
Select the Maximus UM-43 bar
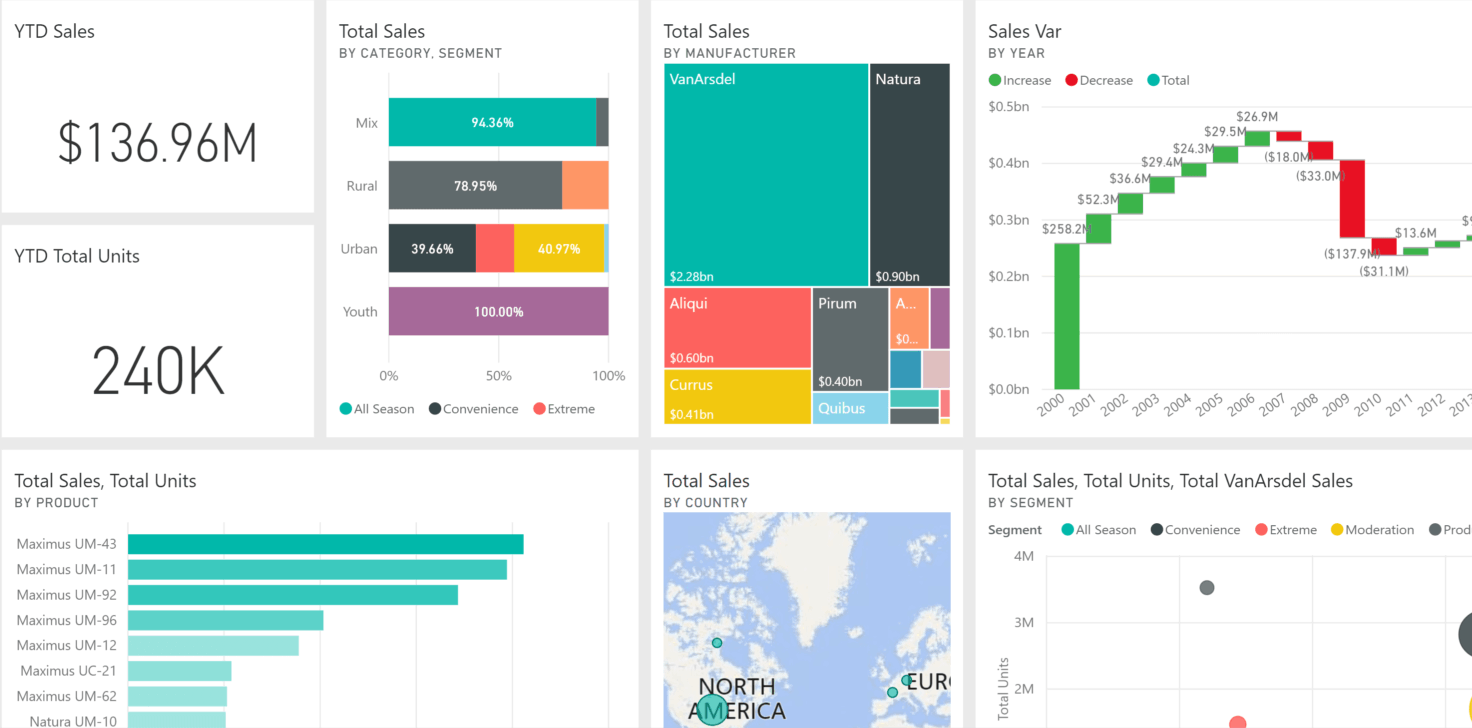coord(325,544)
